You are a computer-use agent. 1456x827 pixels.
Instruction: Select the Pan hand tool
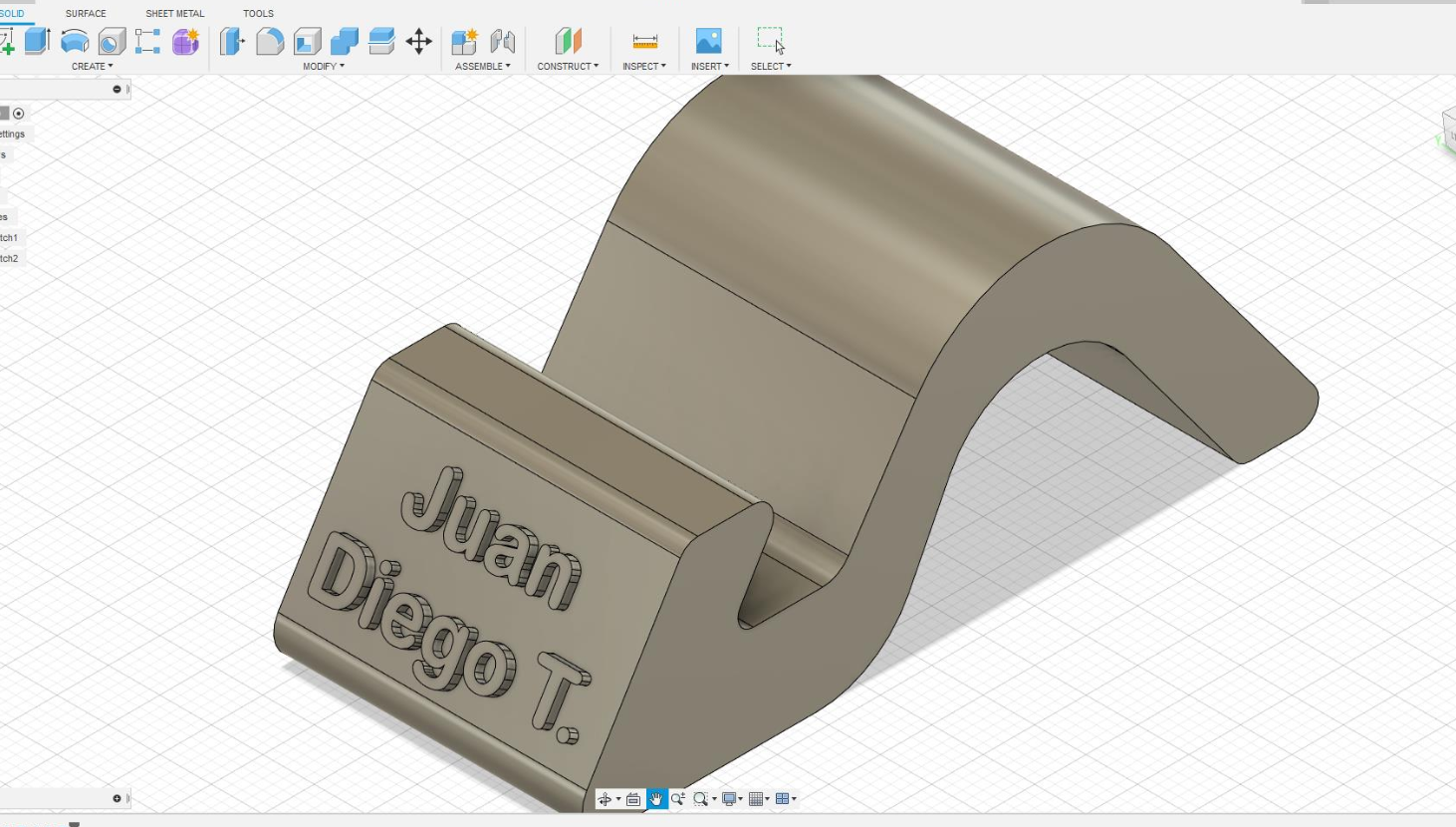pyautogui.click(x=656, y=799)
